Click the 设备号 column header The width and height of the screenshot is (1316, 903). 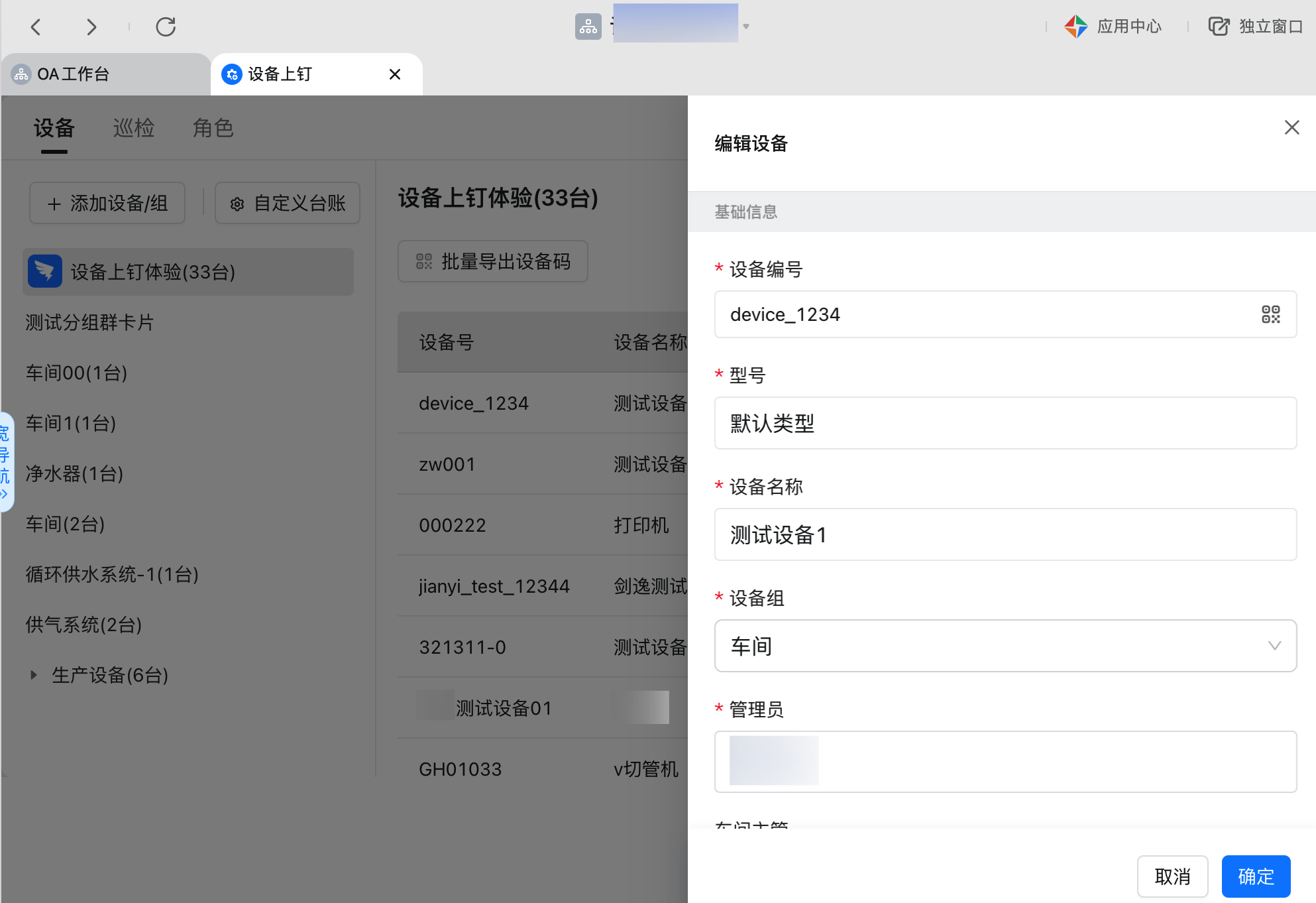point(447,342)
